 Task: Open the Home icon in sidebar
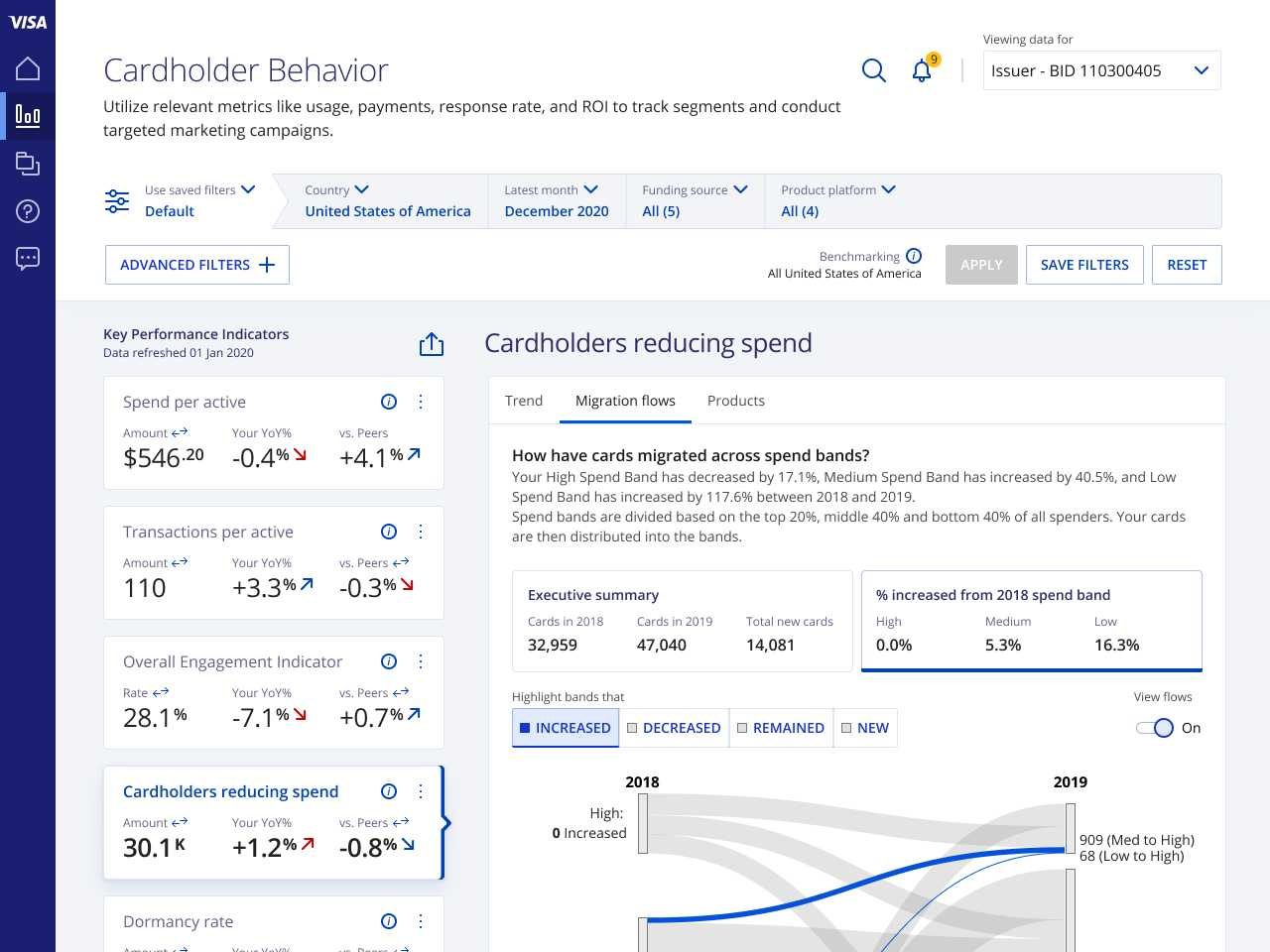tap(28, 68)
